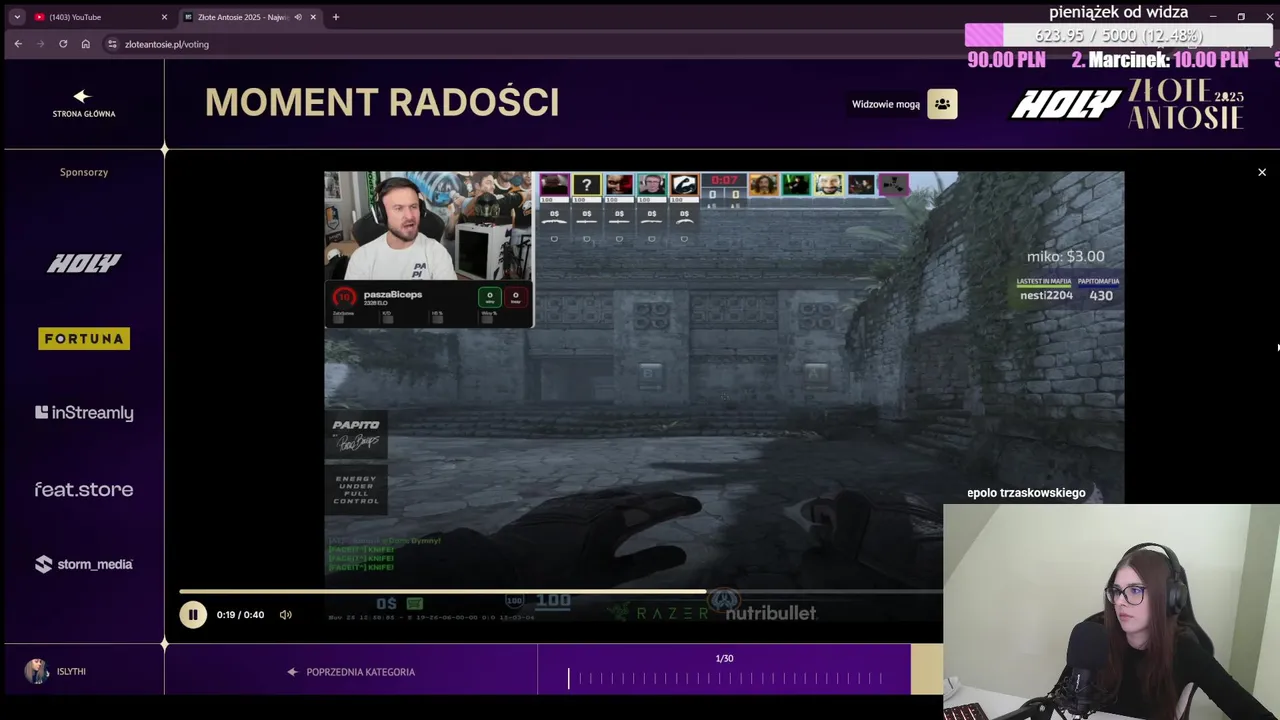
Task: Click the browser back button
Action: [18, 44]
